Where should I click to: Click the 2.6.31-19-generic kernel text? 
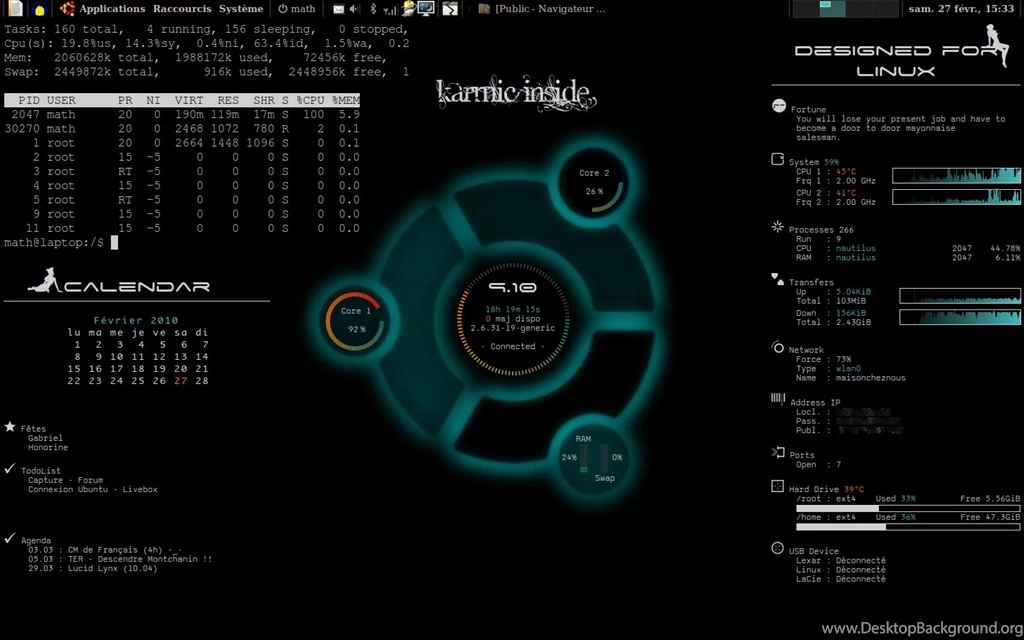(x=513, y=328)
